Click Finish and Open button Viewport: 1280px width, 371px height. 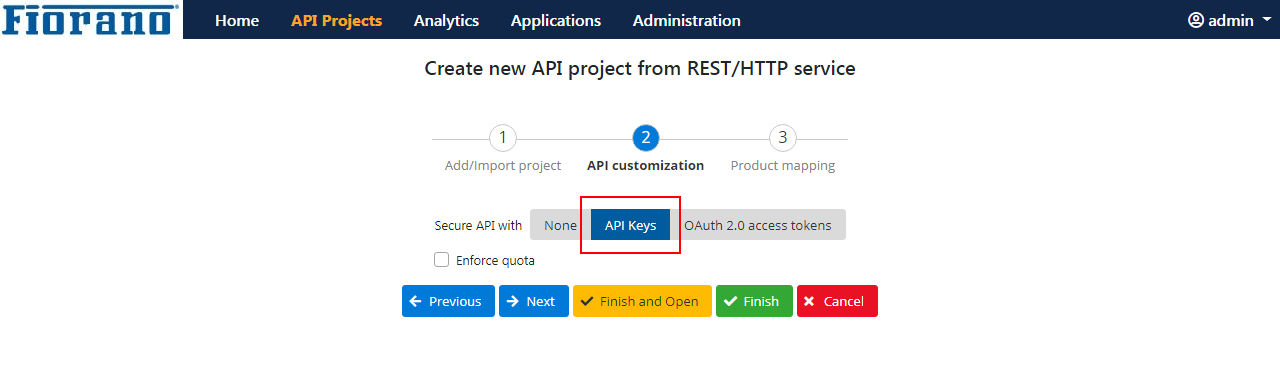pos(642,301)
